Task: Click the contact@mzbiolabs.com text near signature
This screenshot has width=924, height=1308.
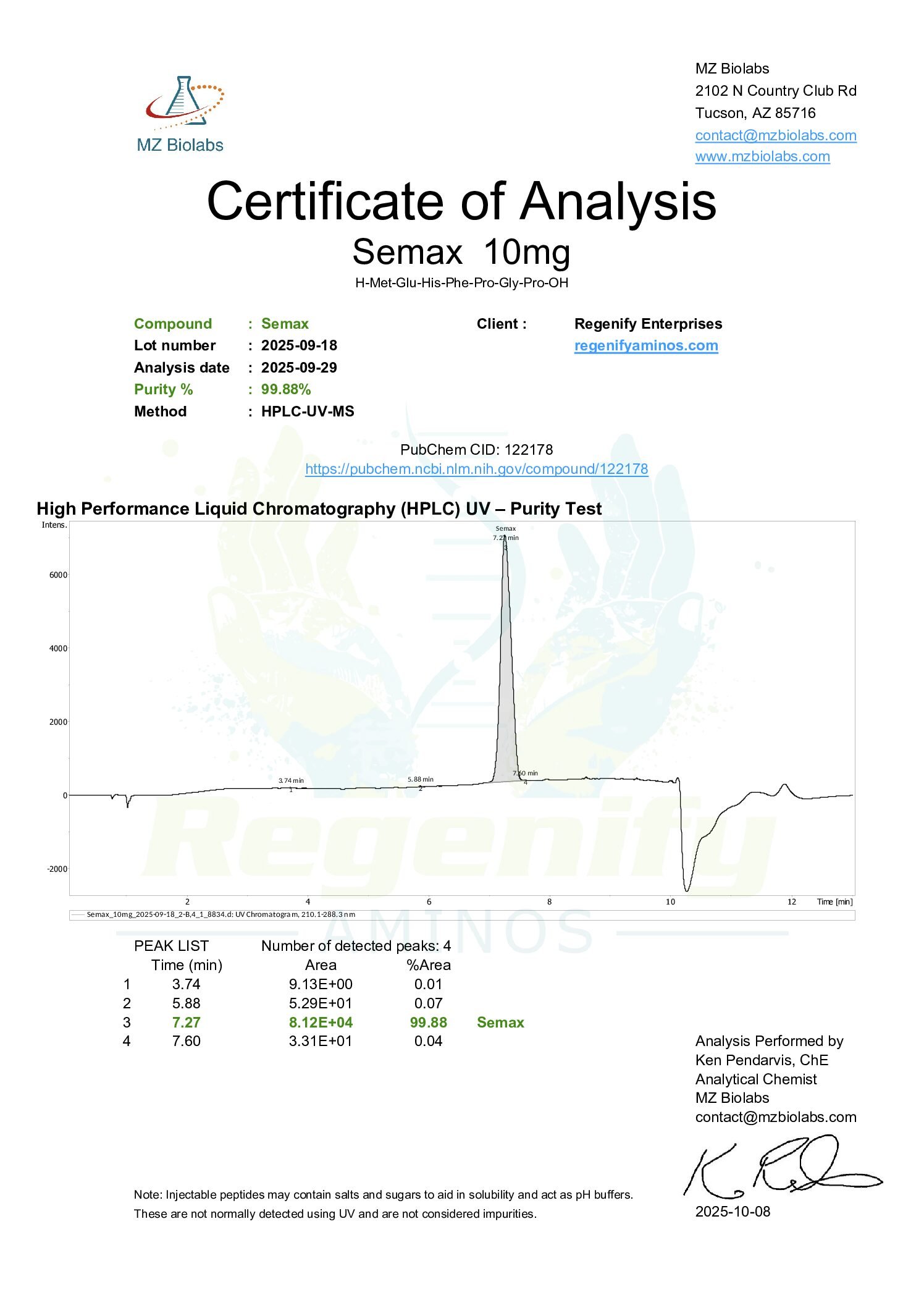Action: tap(776, 1117)
